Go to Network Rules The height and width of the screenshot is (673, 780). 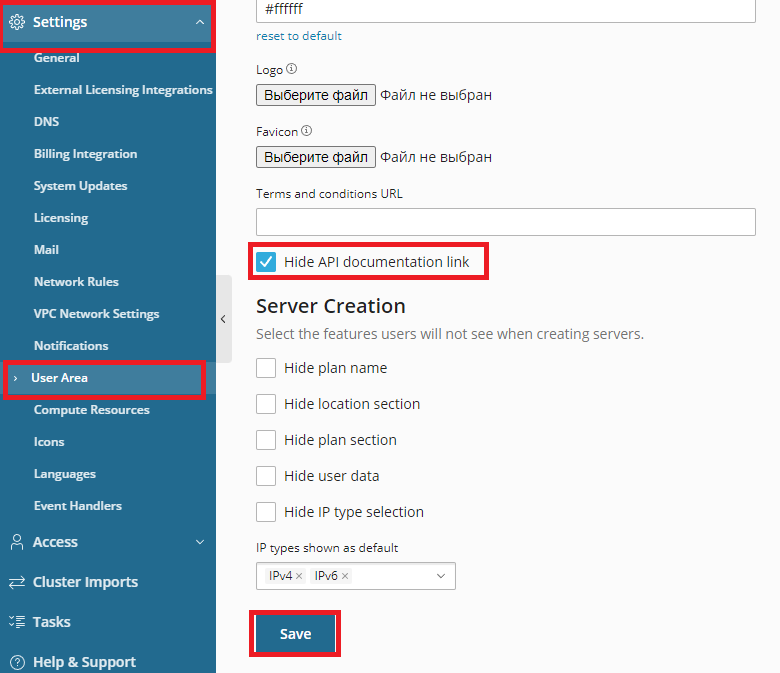click(x=76, y=282)
